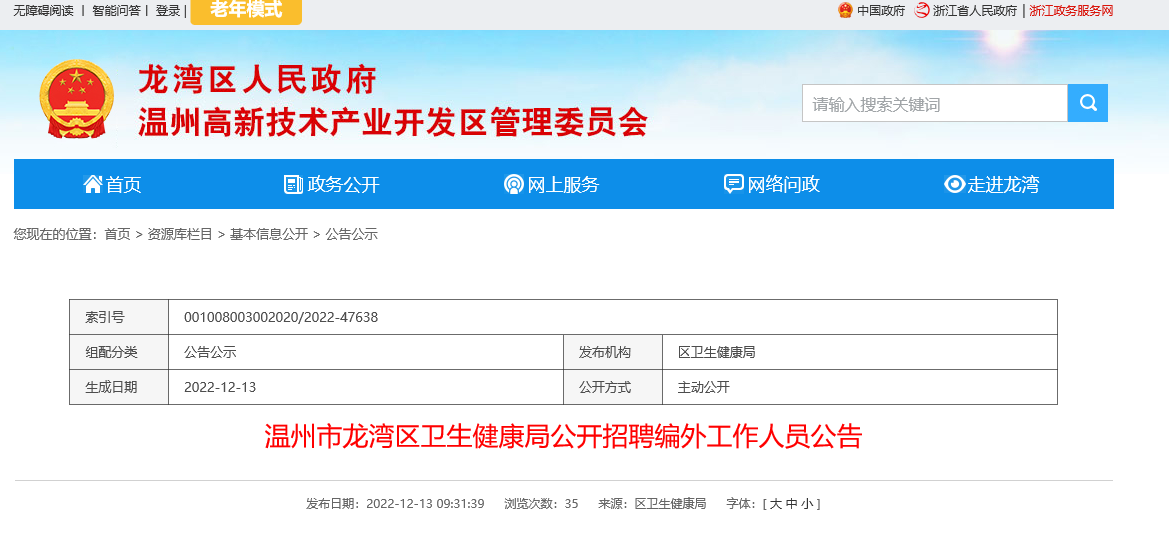Click the 来源：区卫生健康局 source text
This screenshot has width=1169, height=552.
coord(652,504)
